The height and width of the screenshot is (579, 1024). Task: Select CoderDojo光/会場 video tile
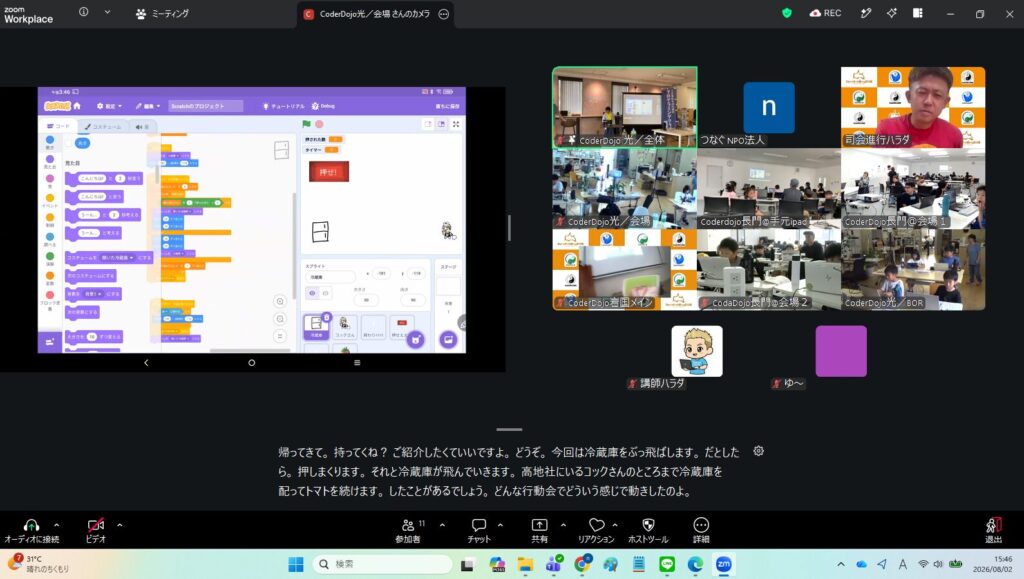625,189
